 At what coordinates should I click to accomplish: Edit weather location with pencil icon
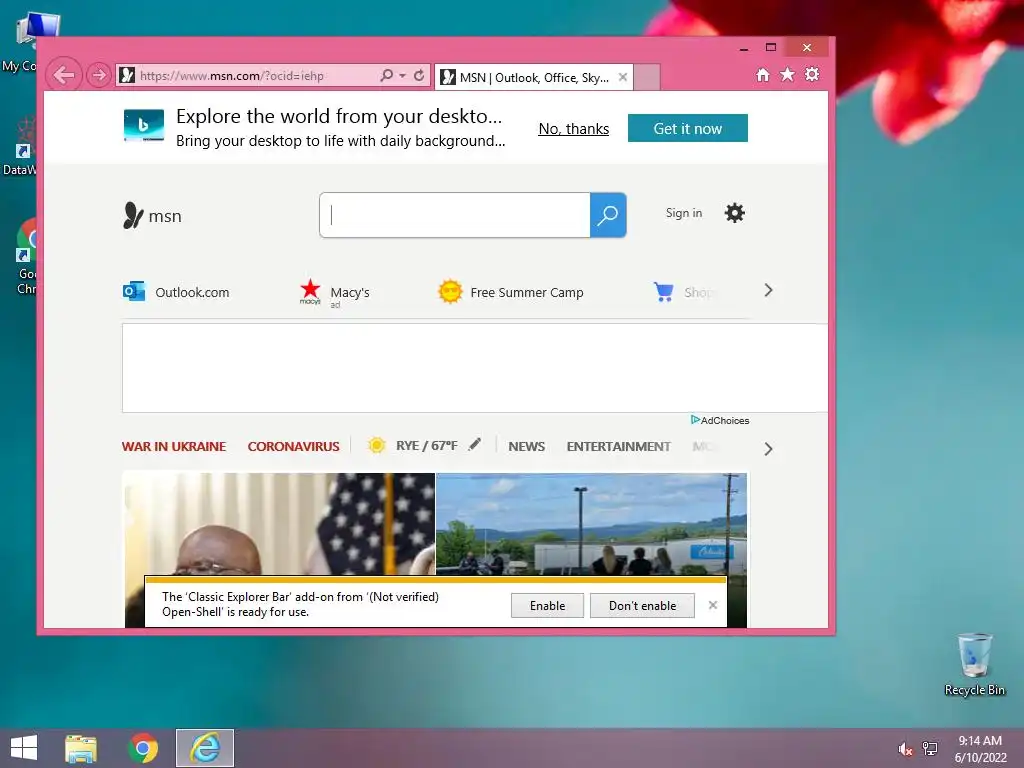tap(475, 444)
